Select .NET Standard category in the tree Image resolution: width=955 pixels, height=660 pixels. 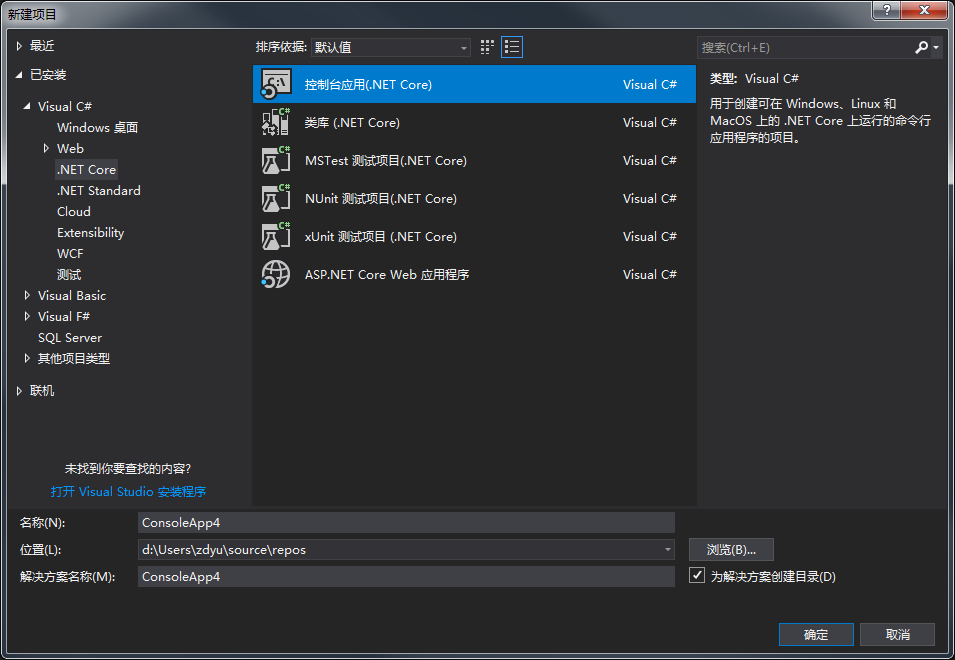click(99, 191)
